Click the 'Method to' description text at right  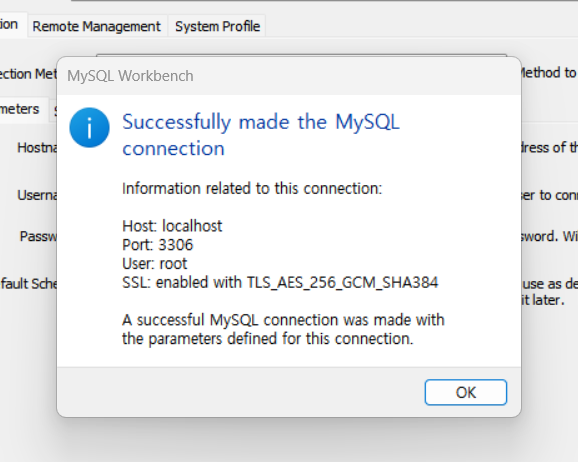click(549, 73)
